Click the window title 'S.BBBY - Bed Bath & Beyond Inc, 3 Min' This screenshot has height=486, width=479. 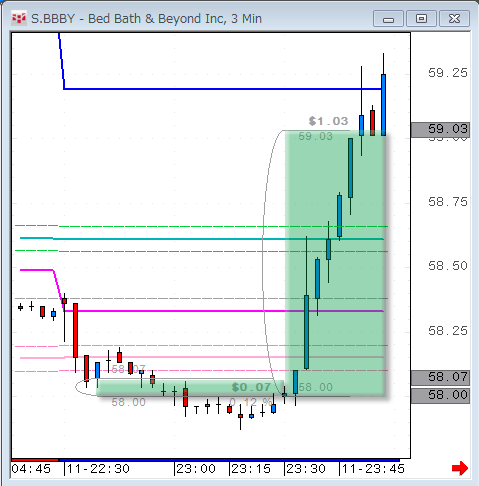[146, 19]
